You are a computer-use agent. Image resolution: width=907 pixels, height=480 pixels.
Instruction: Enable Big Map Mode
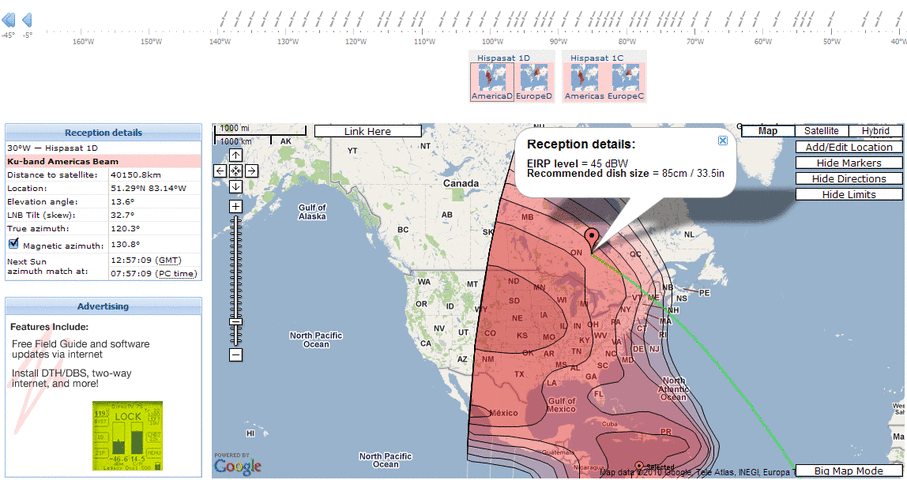pos(849,471)
